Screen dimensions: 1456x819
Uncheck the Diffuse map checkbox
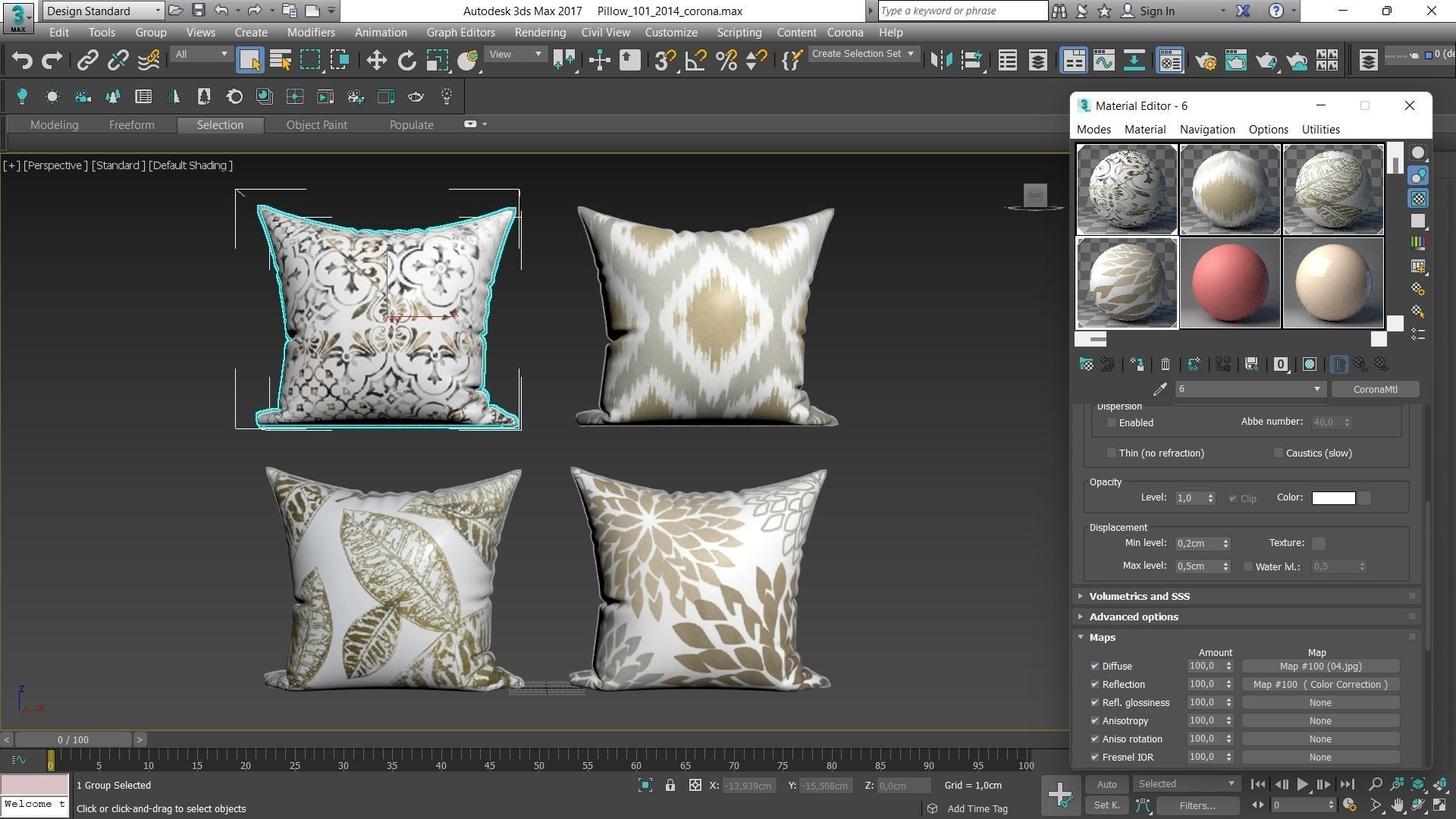pyautogui.click(x=1095, y=667)
